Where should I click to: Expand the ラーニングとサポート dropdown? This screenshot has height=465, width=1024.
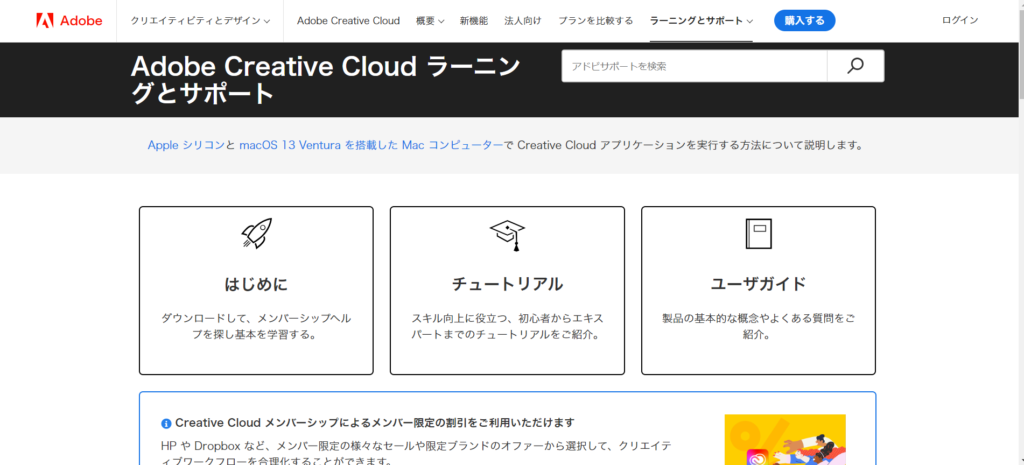click(700, 21)
